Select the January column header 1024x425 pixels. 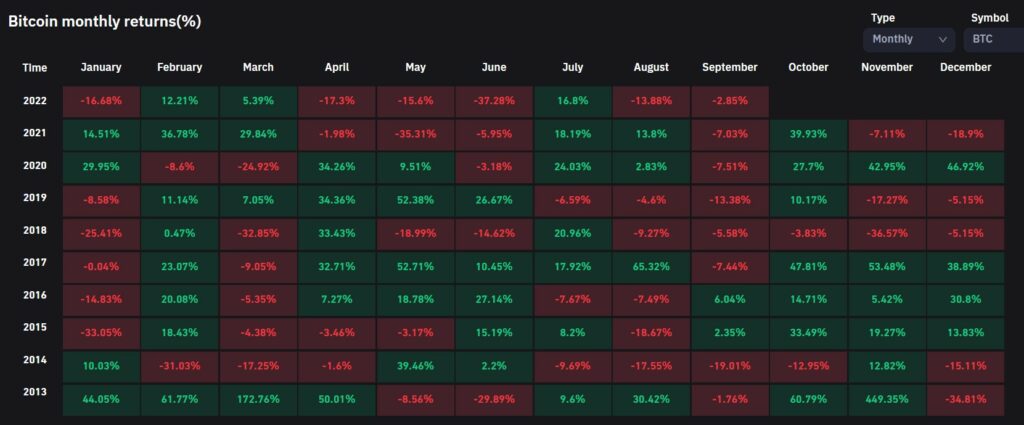100,68
